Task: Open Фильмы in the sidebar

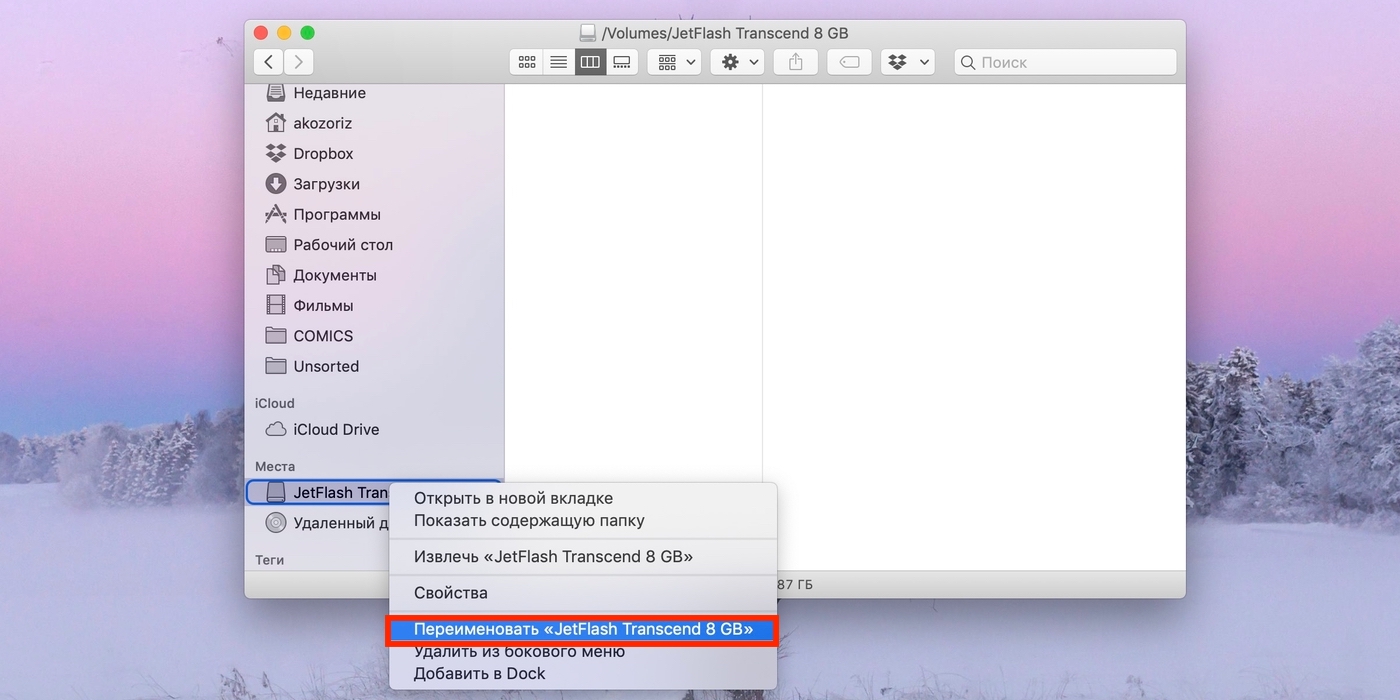Action: pos(374,305)
